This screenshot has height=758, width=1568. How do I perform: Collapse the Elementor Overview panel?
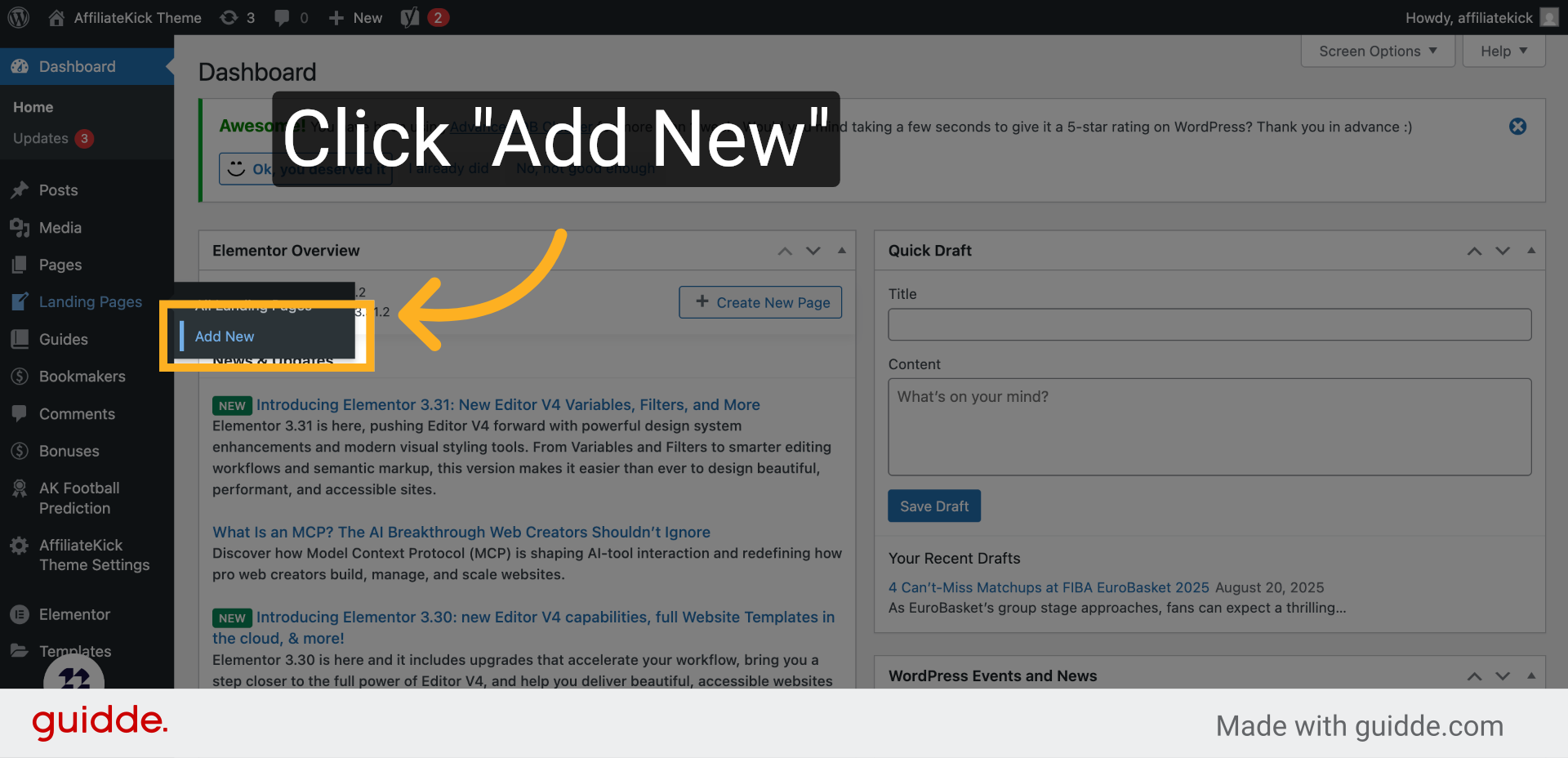point(842,251)
